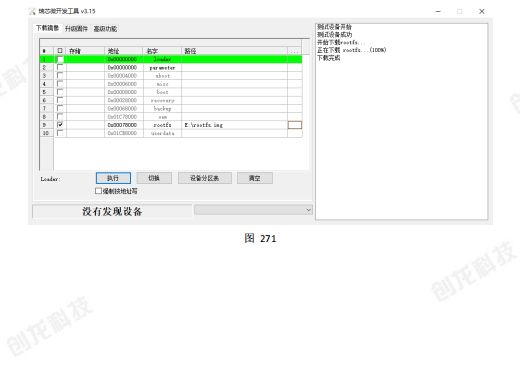Select the userdata name cell
520x370 pixels.
(x=162, y=133)
